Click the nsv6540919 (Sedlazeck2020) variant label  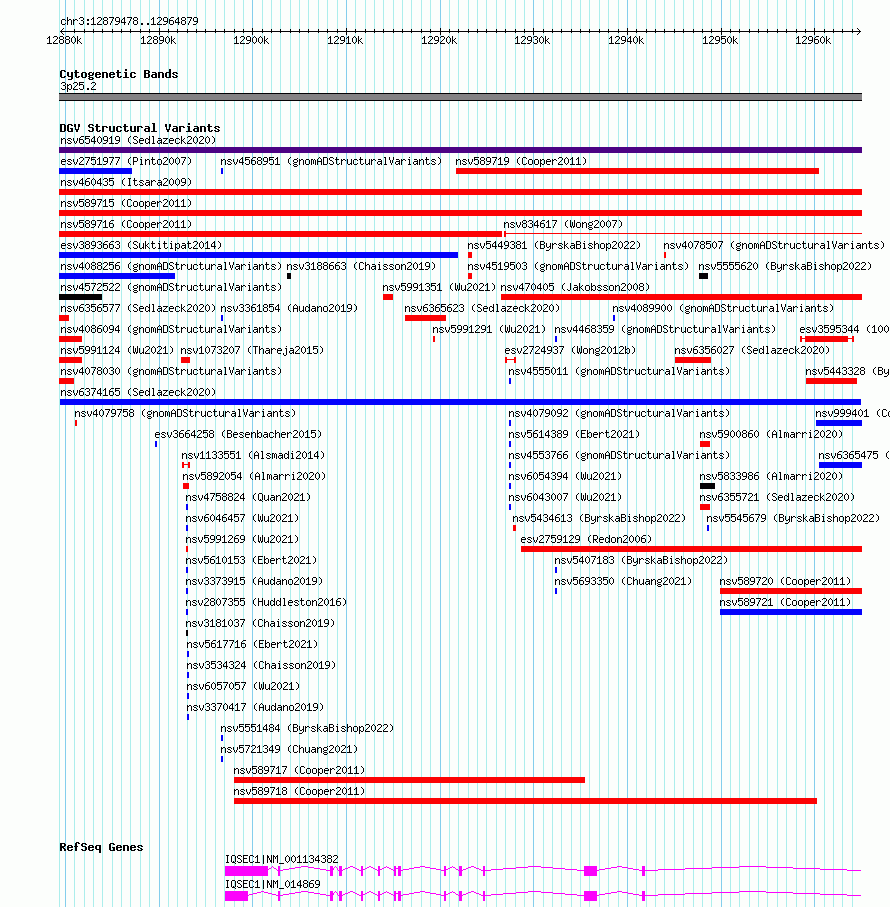(x=138, y=140)
